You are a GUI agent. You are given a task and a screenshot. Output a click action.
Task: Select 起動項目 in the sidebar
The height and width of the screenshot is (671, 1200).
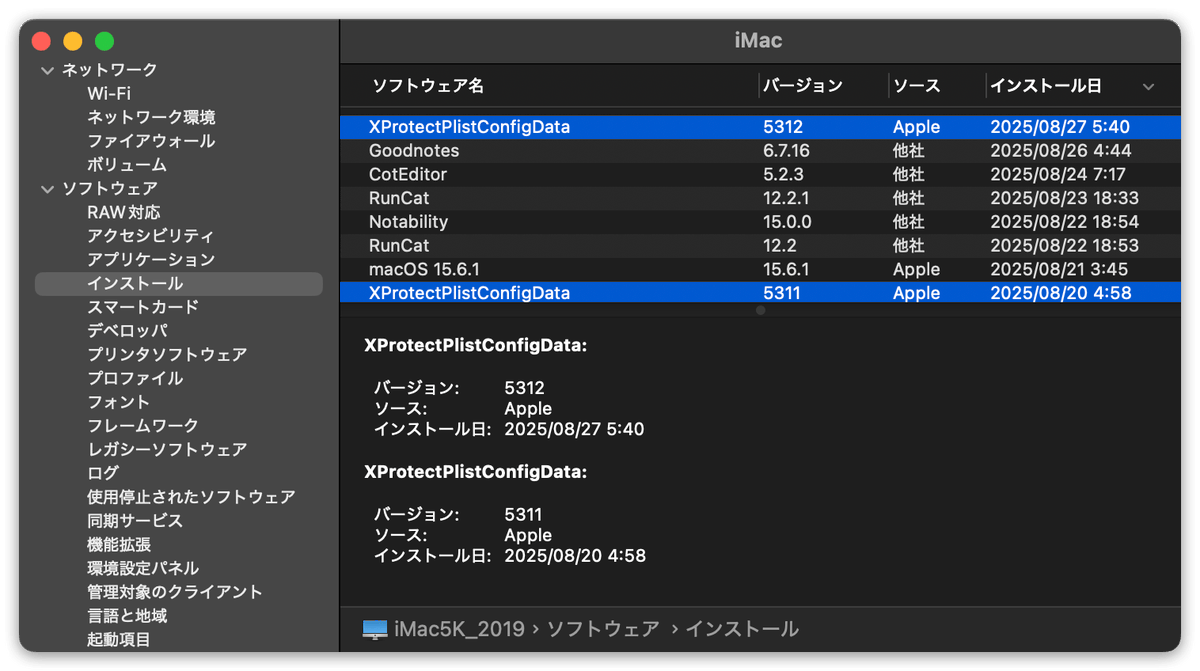119,640
